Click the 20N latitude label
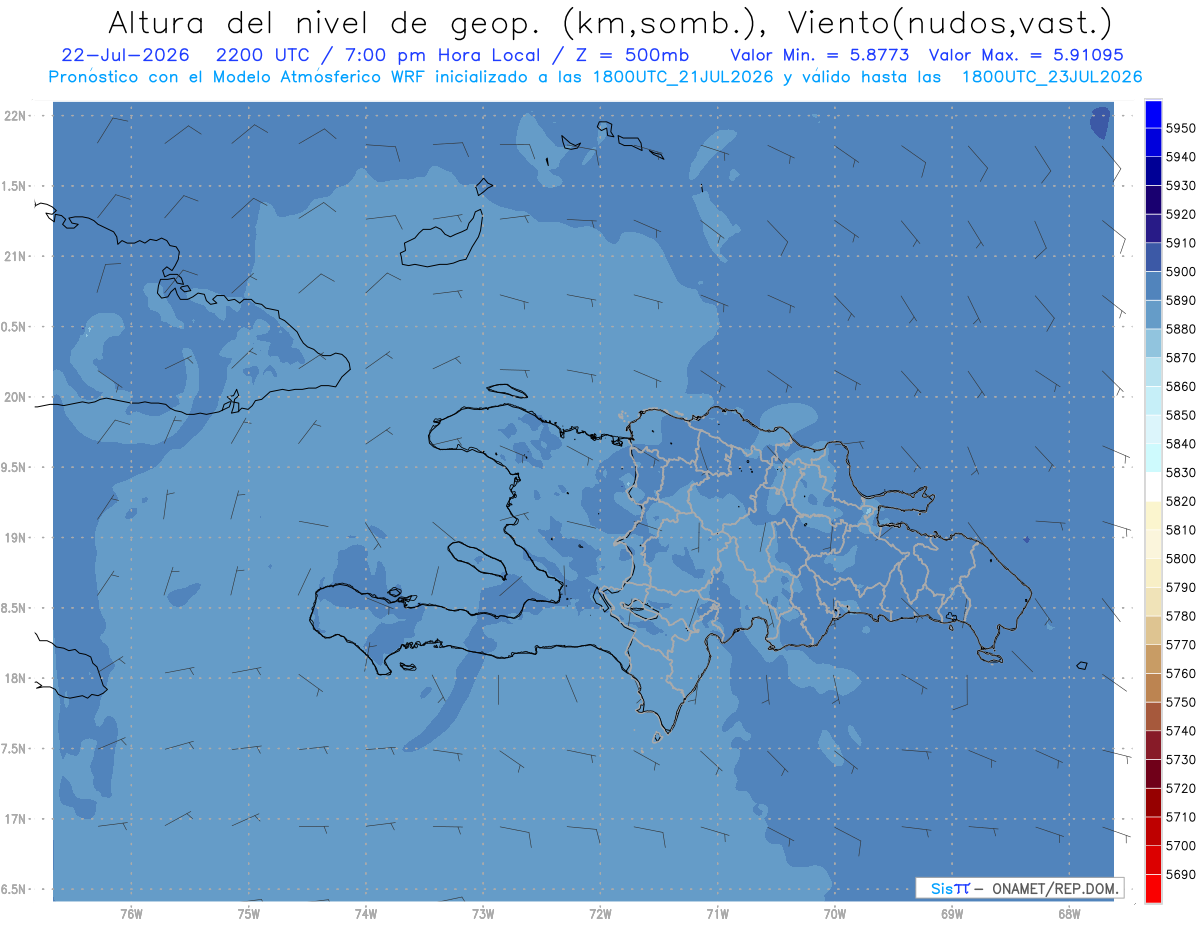Image resolution: width=1200 pixels, height=927 pixels. pyautogui.click(x=16, y=397)
